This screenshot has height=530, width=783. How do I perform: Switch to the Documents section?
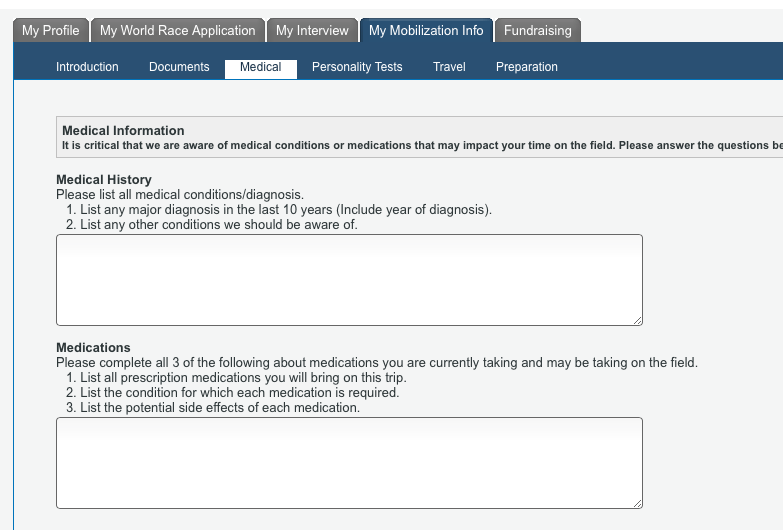[179, 67]
